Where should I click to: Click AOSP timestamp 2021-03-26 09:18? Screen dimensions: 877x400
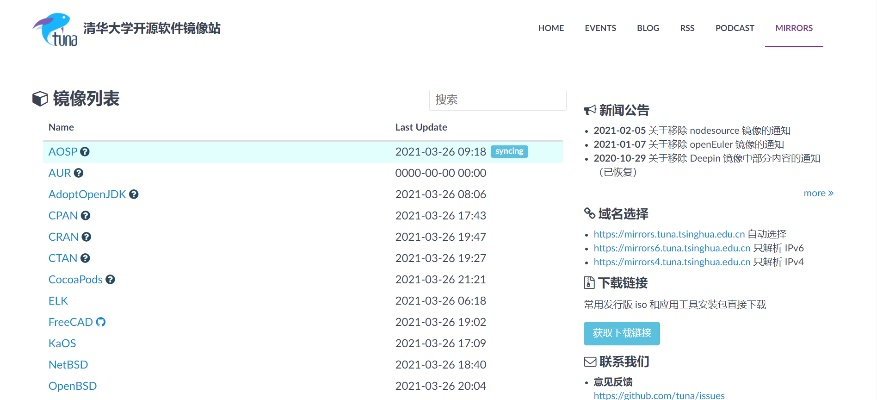(441, 152)
